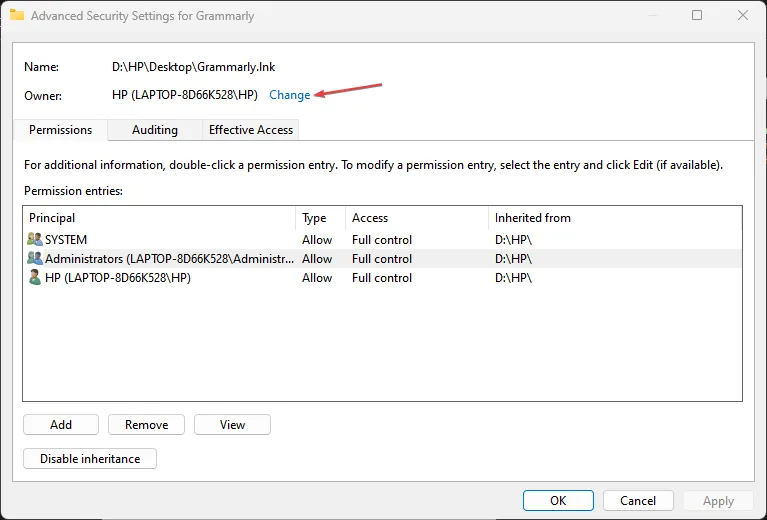Select the HP (LAPTOP-8D66K528\HP) permission entry
The width and height of the screenshot is (767, 520).
click(383, 278)
